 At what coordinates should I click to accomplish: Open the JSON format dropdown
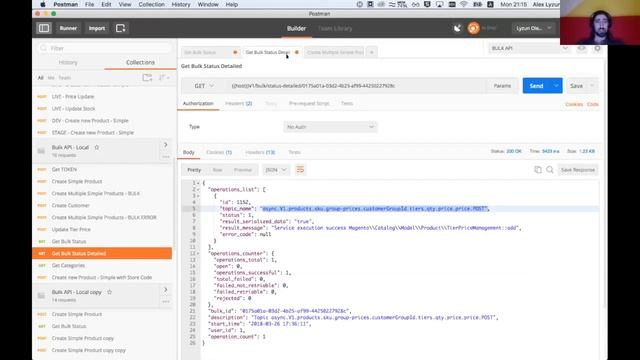[276, 170]
